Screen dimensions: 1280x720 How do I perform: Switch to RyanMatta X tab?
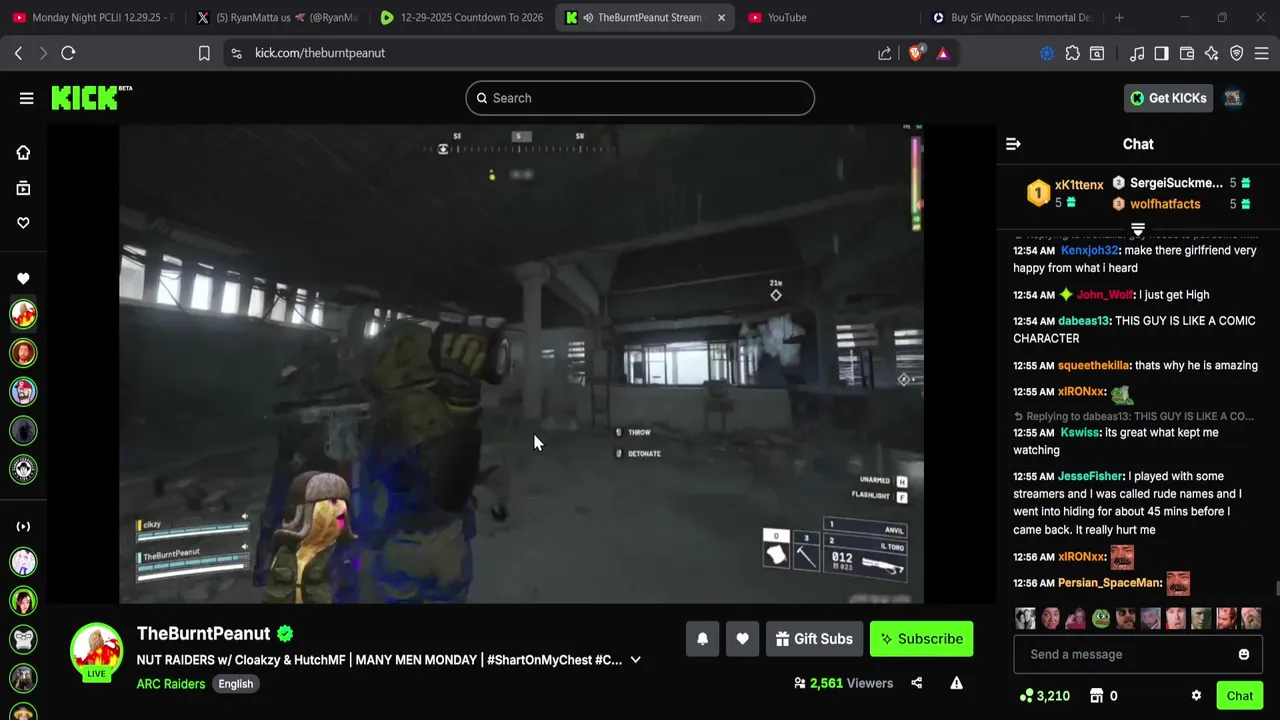click(277, 17)
